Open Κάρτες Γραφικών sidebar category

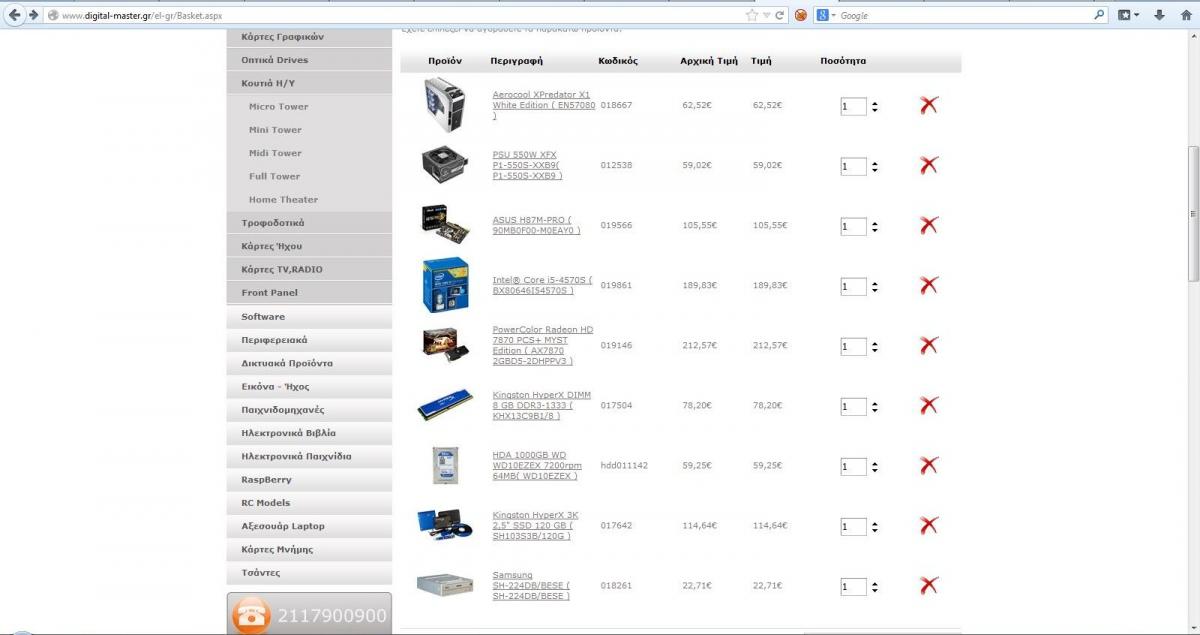[310, 37]
